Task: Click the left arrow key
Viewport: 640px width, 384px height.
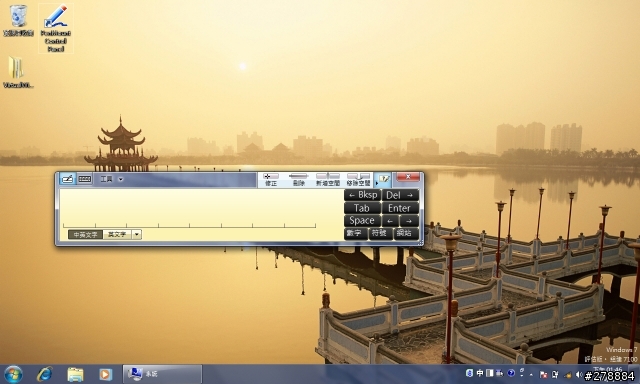Action: point(391,221)
